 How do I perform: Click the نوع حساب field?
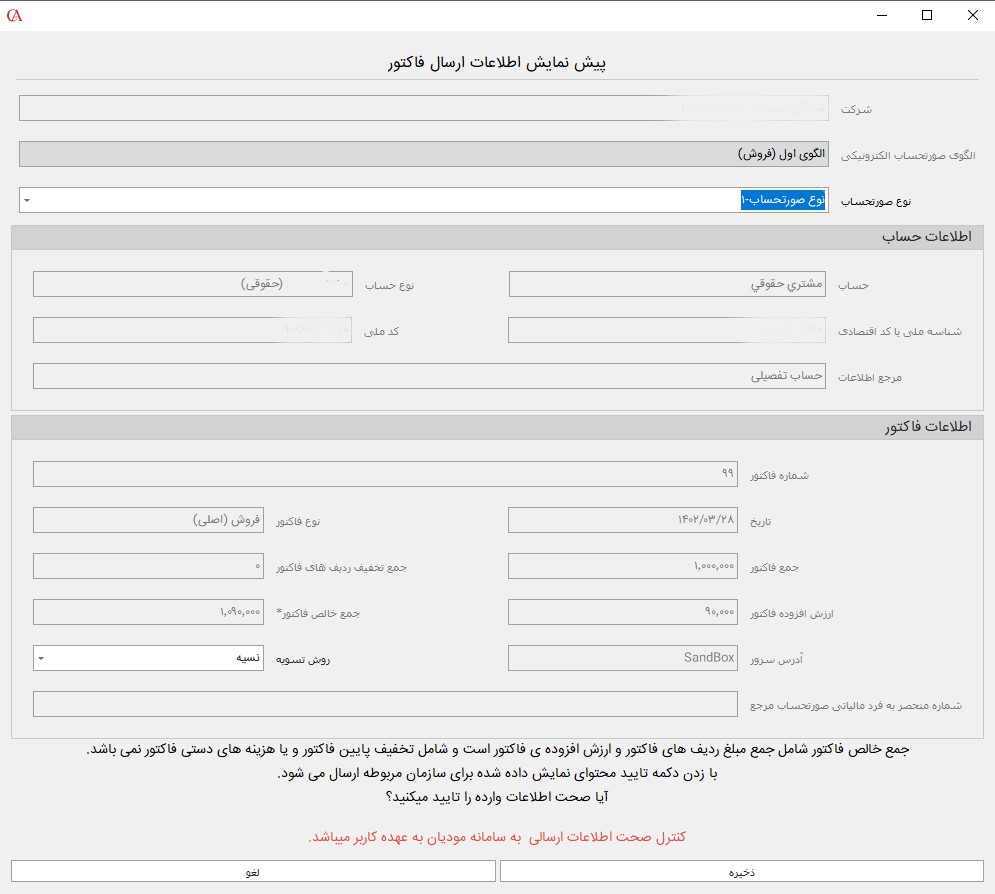(x=192, y=284)
